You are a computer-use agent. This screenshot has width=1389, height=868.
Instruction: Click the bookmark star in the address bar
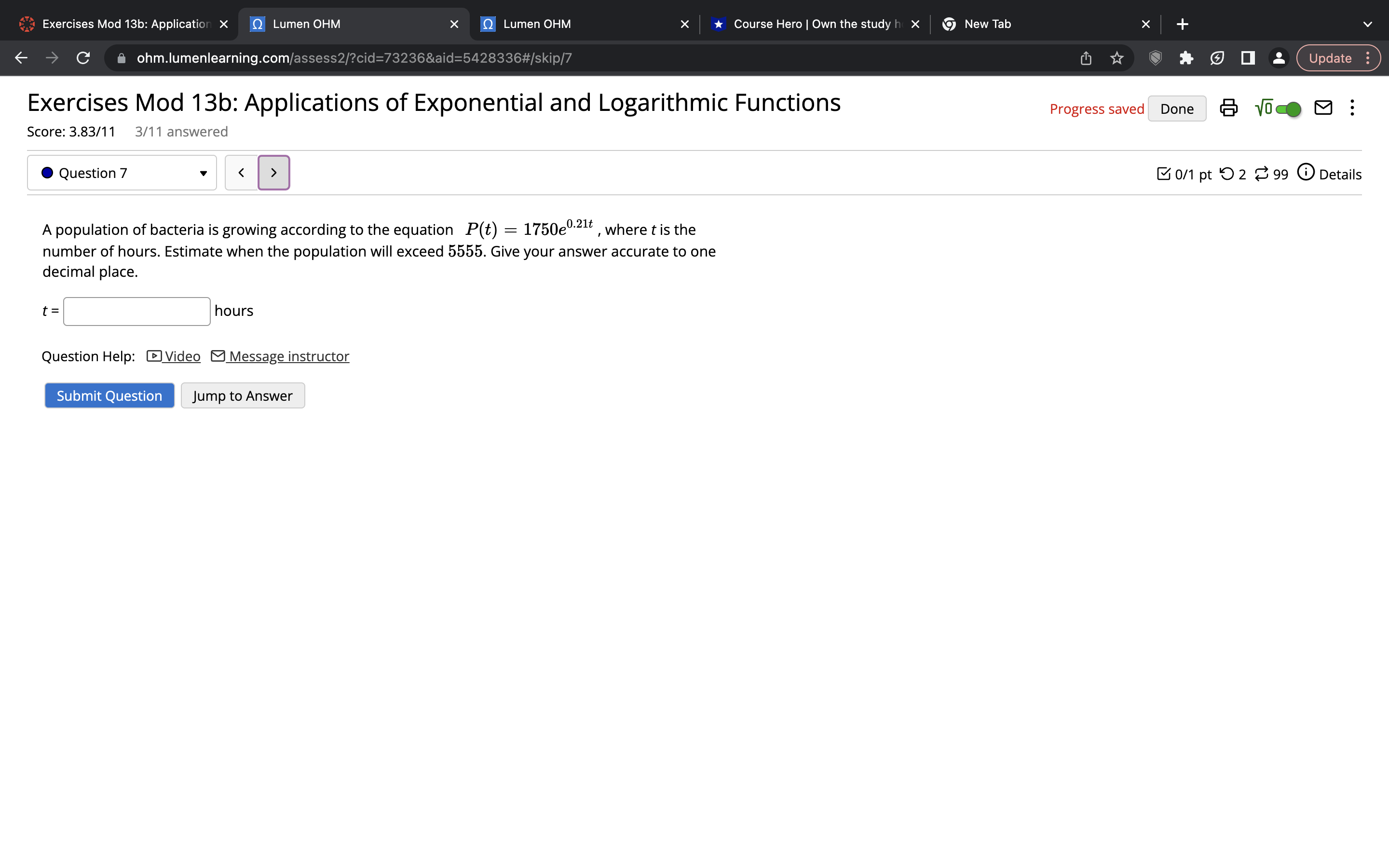[x=1116, y=57]
